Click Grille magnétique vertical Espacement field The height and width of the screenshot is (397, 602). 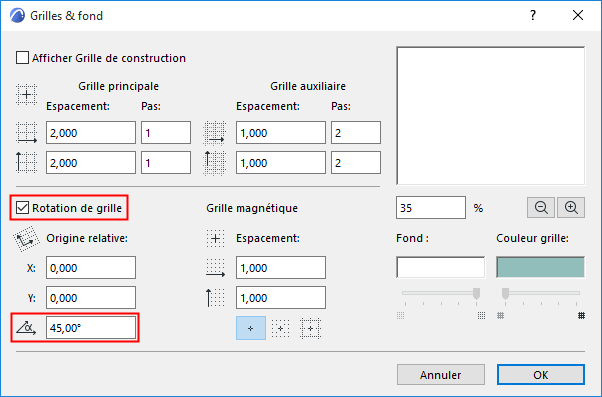coord(281,298)
